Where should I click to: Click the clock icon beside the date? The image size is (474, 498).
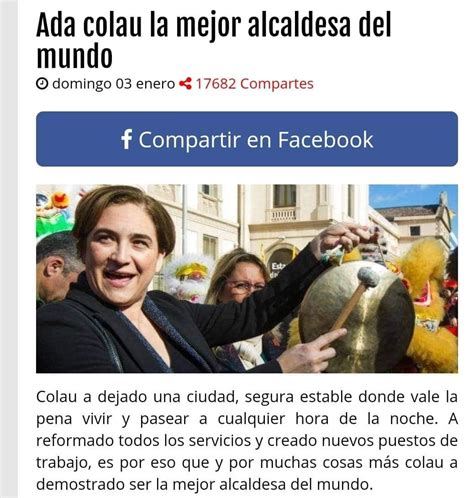coord(42,84)
